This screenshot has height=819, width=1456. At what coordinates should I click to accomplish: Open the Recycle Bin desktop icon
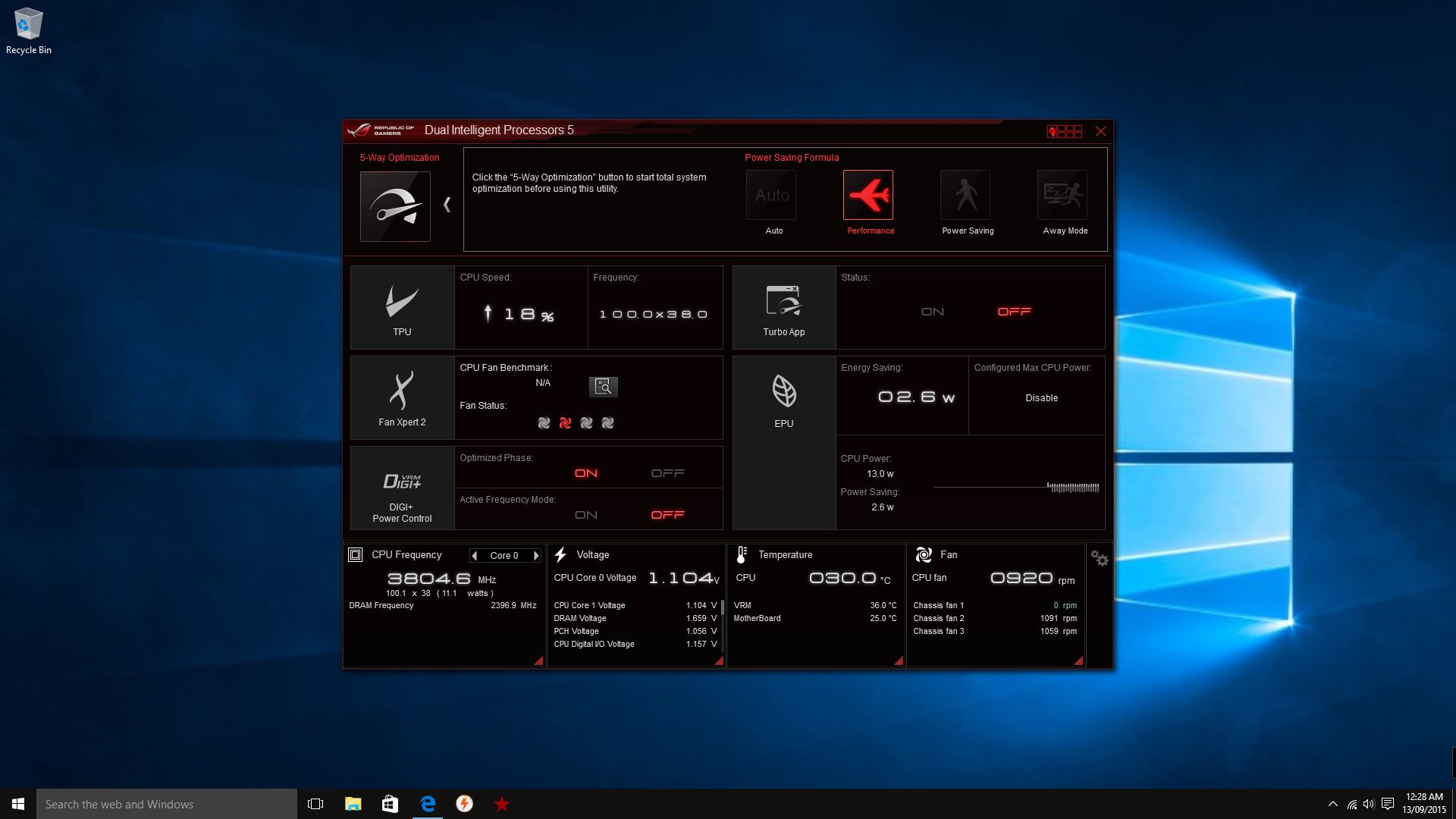tap(29, 32)
